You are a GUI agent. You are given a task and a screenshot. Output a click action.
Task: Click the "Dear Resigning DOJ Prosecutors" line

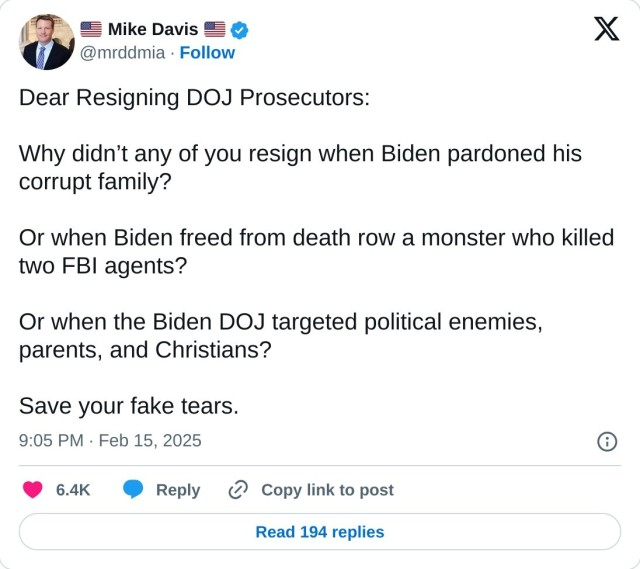[194, 98]
